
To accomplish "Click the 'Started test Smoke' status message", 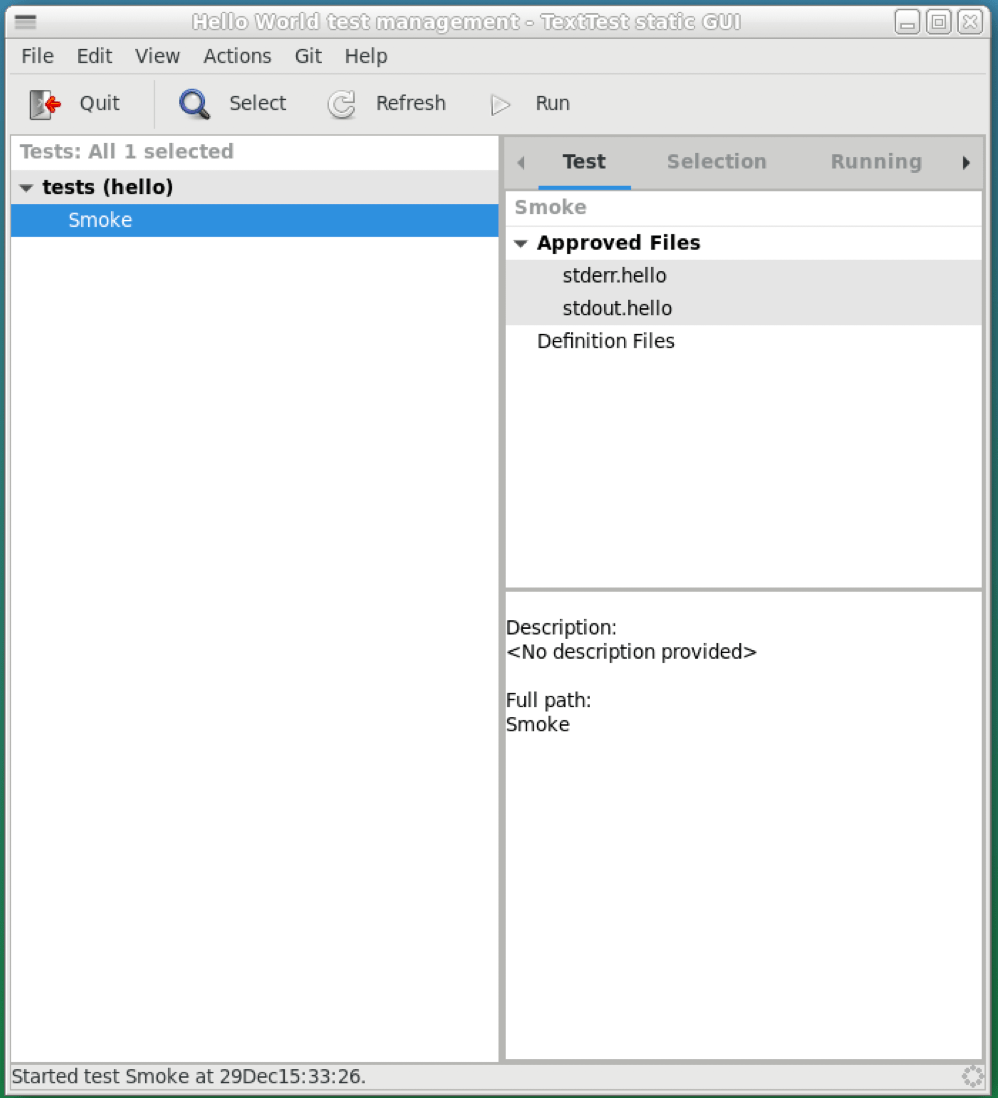I will coord(188,1076).
